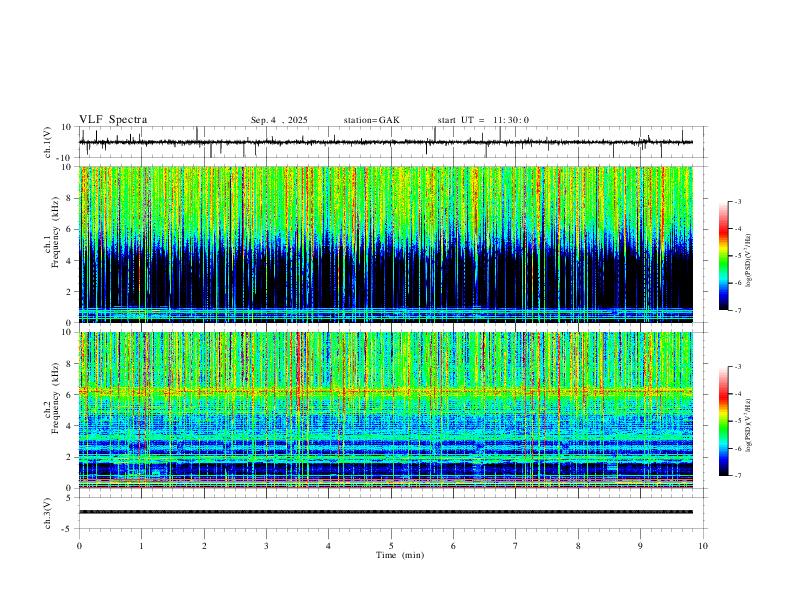
Task: Click the date text 'Sep. 4 , 2025'
Action: pyautogui.click(x=279, y=120)
